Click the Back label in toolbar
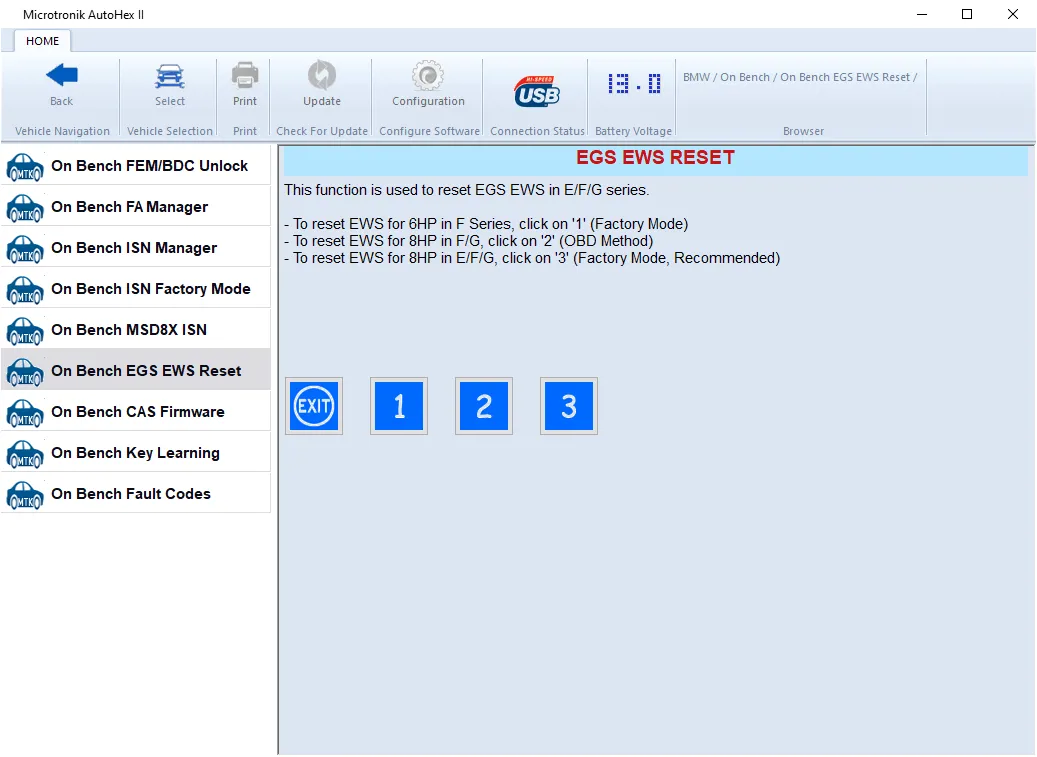Image resolution: width=1037 pixels, height=757 pixels. [x=62, y=101]
